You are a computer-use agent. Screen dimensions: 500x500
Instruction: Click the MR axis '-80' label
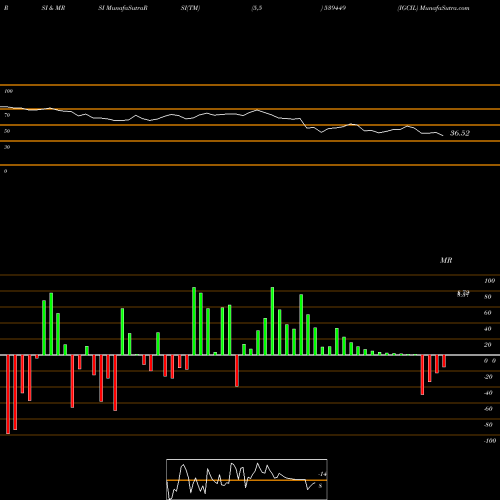pos(488,425)
